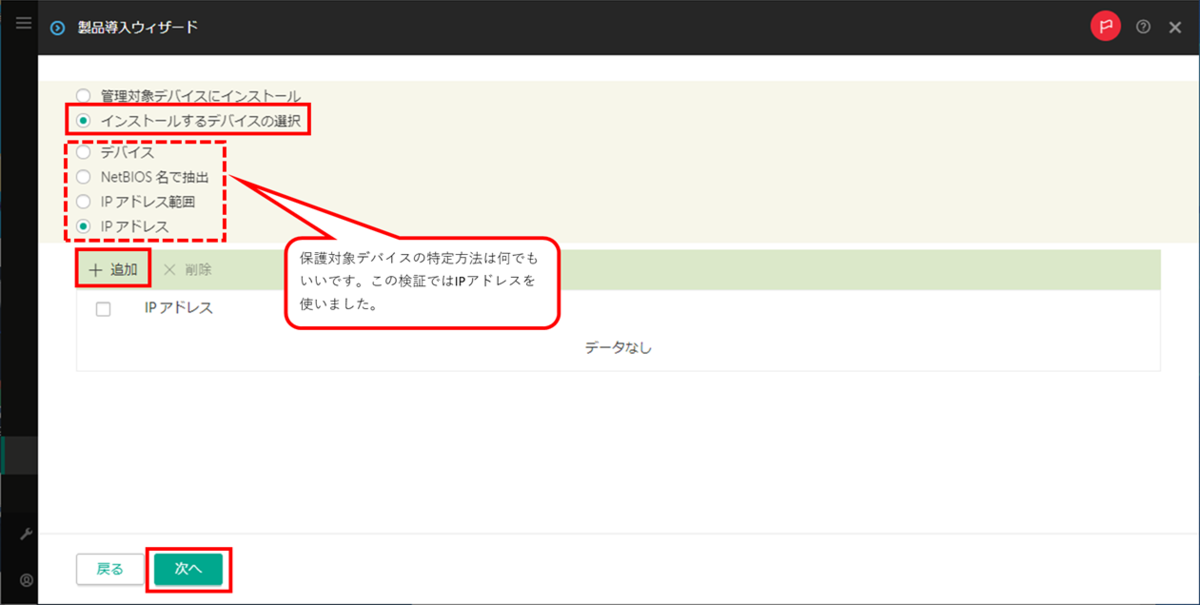Click the 次へ button to proceed
The image size is (1200, 605).
(x=189, y=569)
